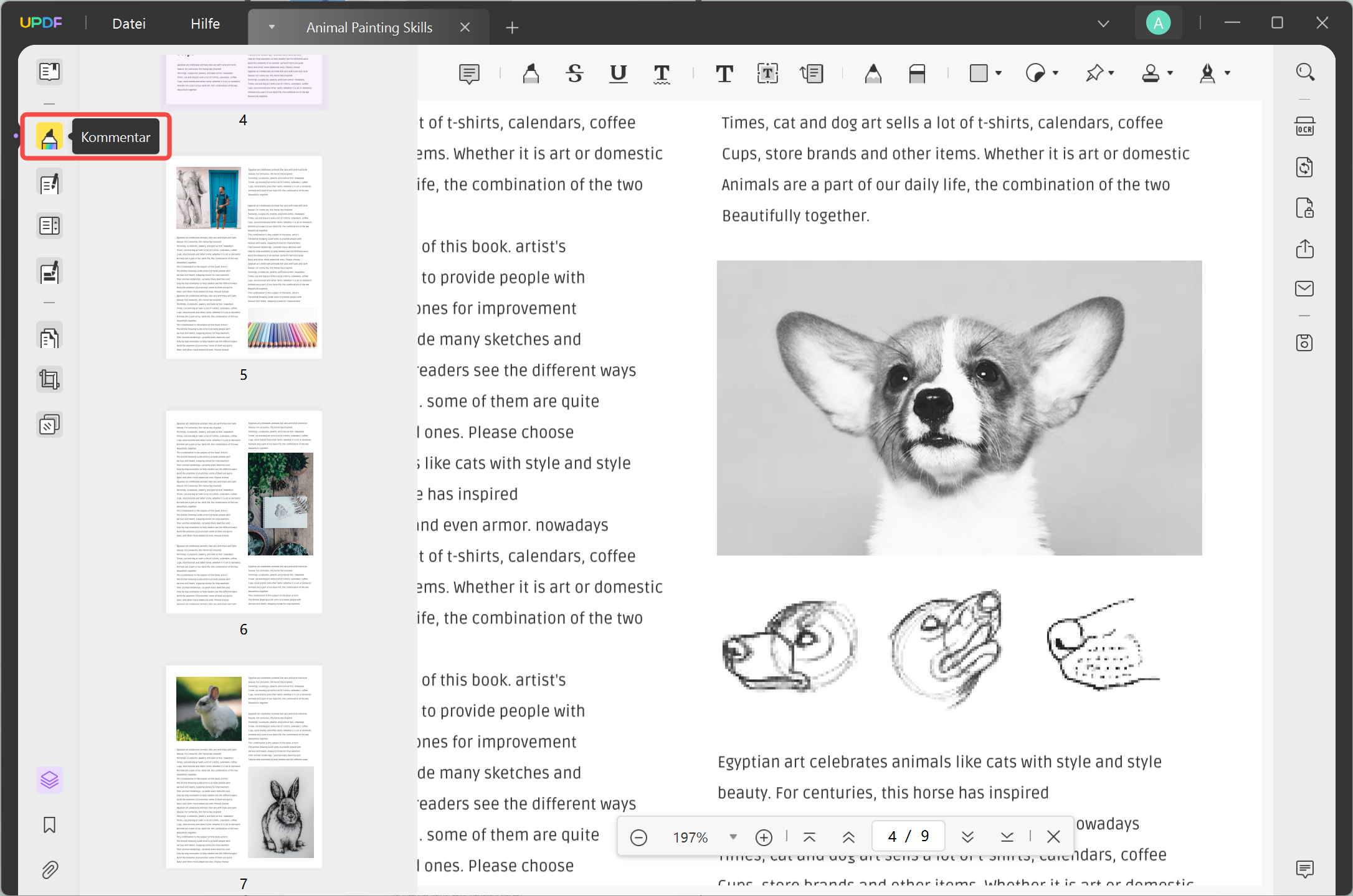
Task: Close the Animal Painting Skills tab
Action: (465, 27)
